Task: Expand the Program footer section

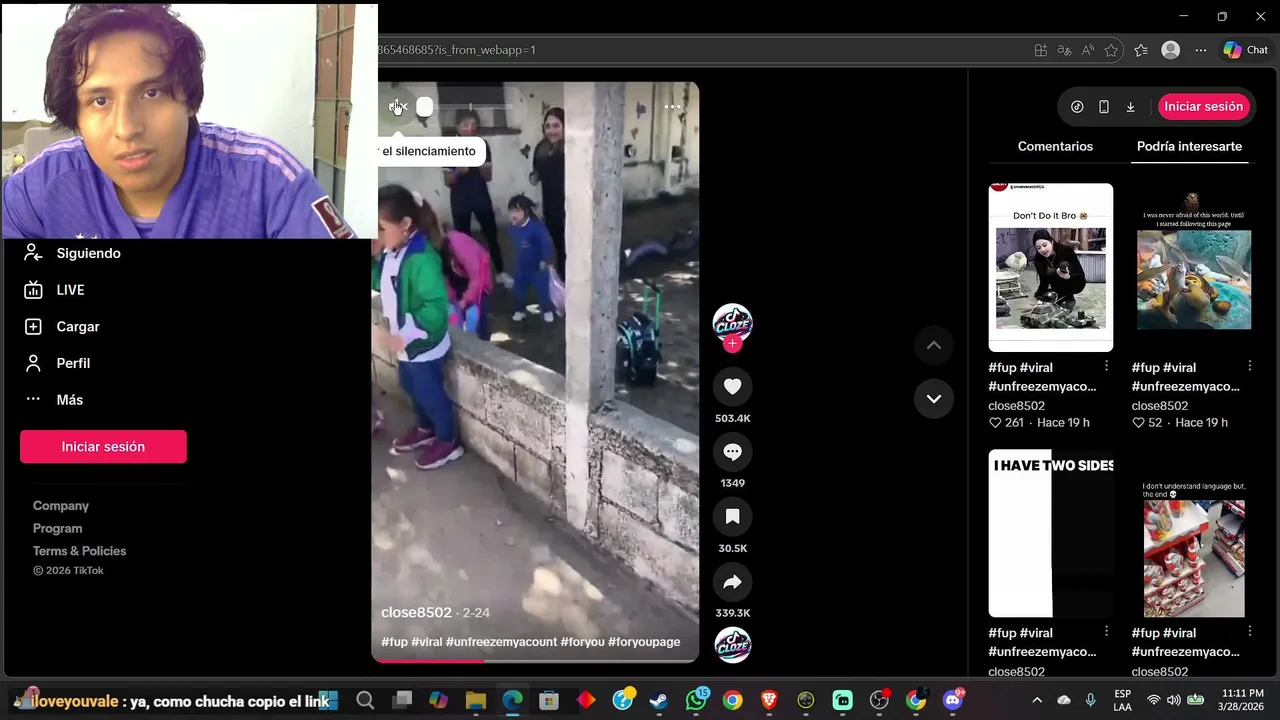Action: [58, 528]
